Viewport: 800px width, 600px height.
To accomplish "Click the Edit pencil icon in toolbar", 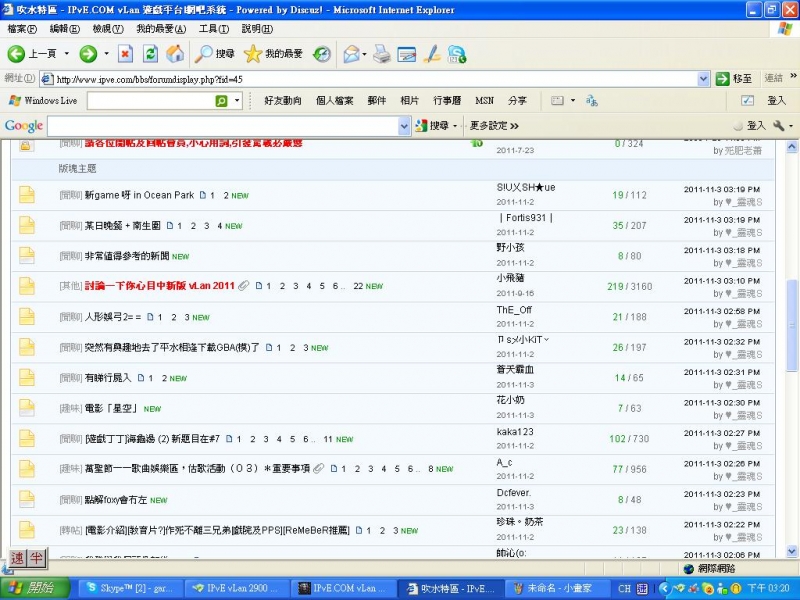I will pos(432,54).
